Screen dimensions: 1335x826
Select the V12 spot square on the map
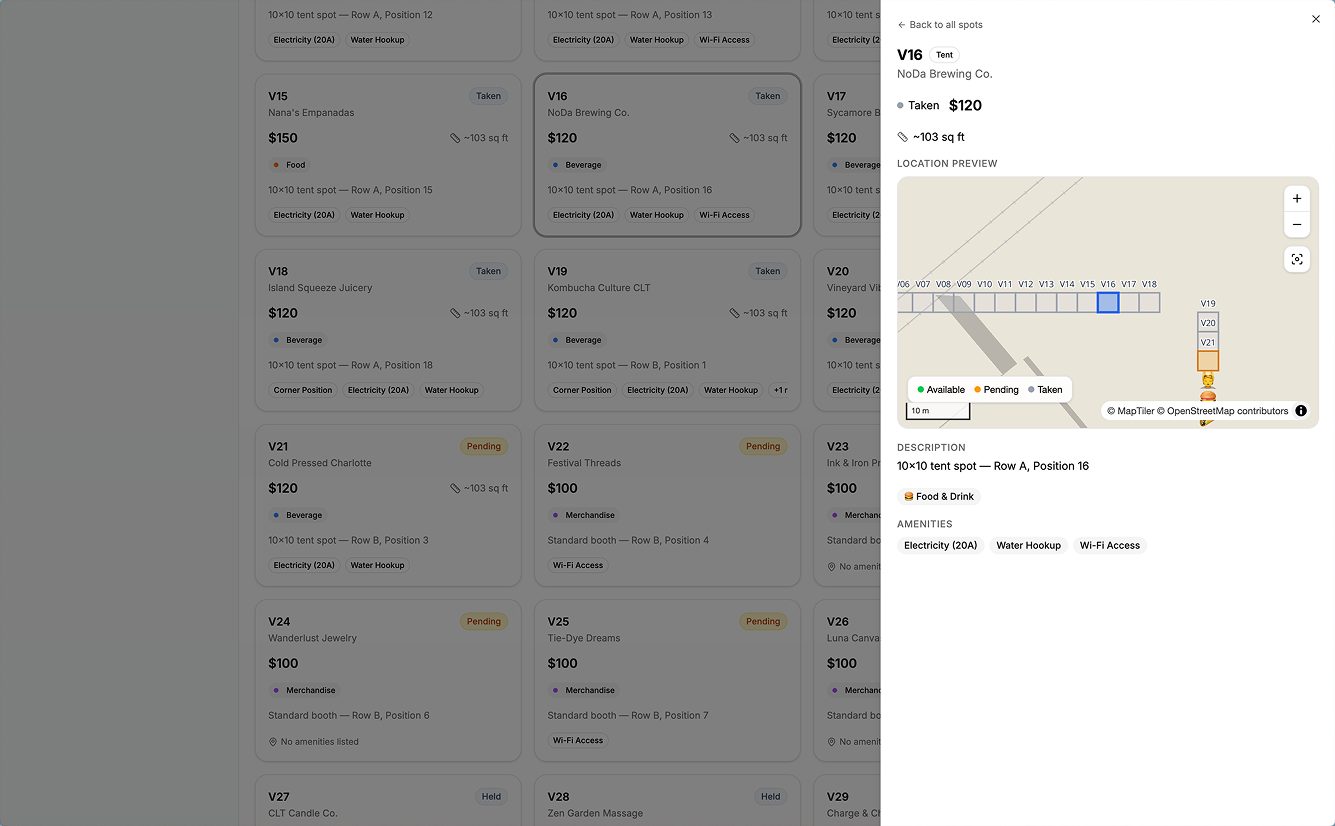coord(1025,302)
